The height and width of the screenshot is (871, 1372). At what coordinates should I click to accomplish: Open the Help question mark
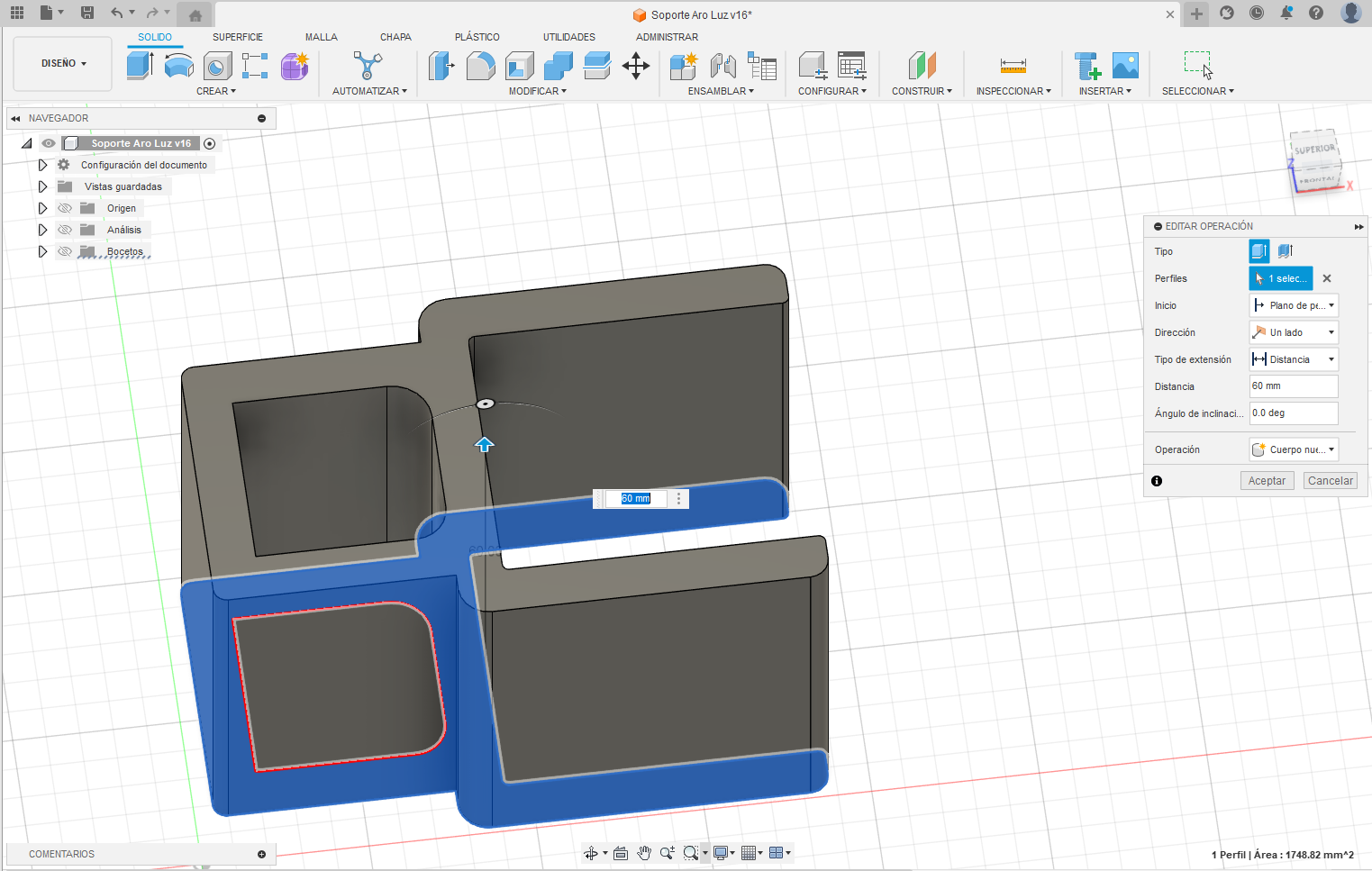[x=1316, y=13]
